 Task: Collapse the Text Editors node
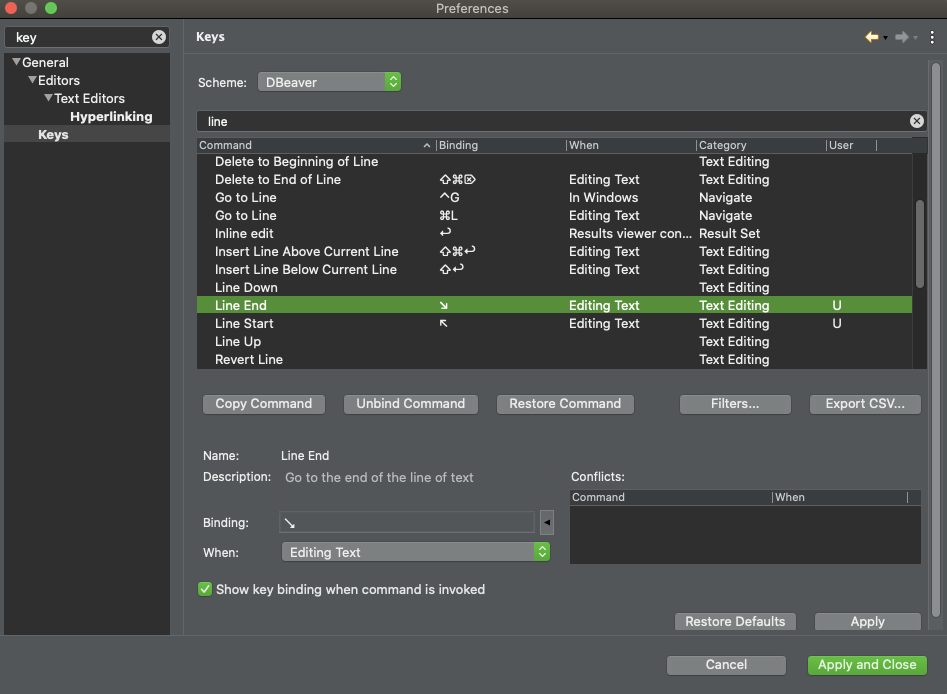click(x=48, y=98)
